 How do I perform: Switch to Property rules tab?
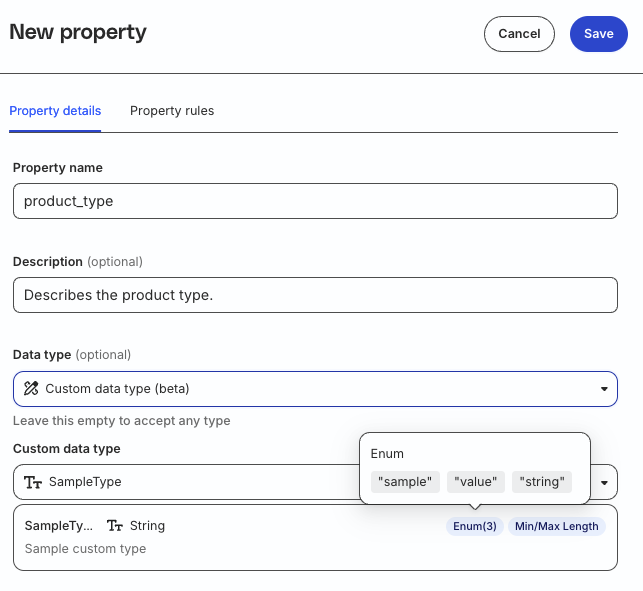[x=172, y=111]
